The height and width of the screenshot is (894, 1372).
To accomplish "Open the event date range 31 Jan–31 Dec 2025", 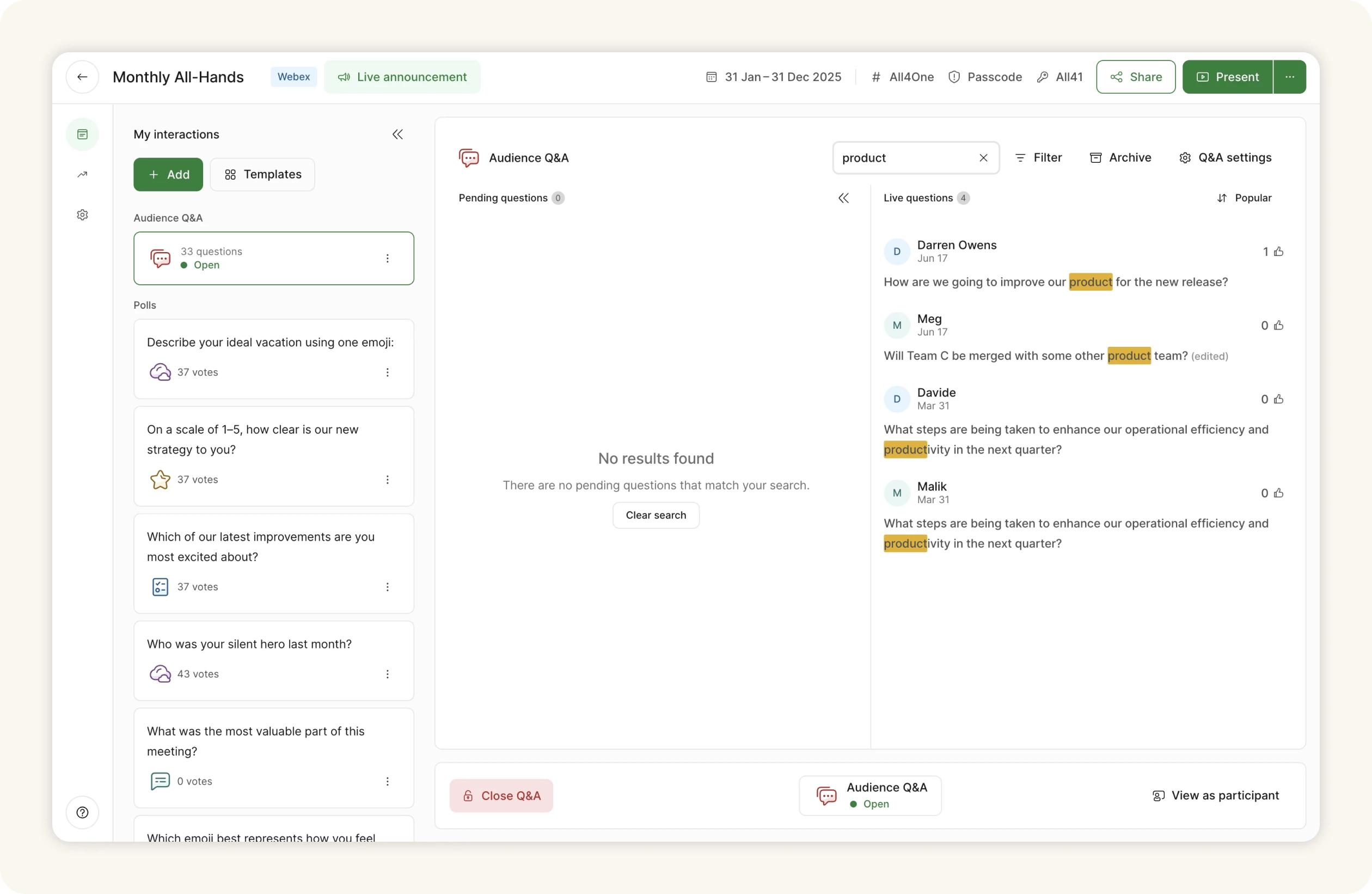I will tap(774, 77).
